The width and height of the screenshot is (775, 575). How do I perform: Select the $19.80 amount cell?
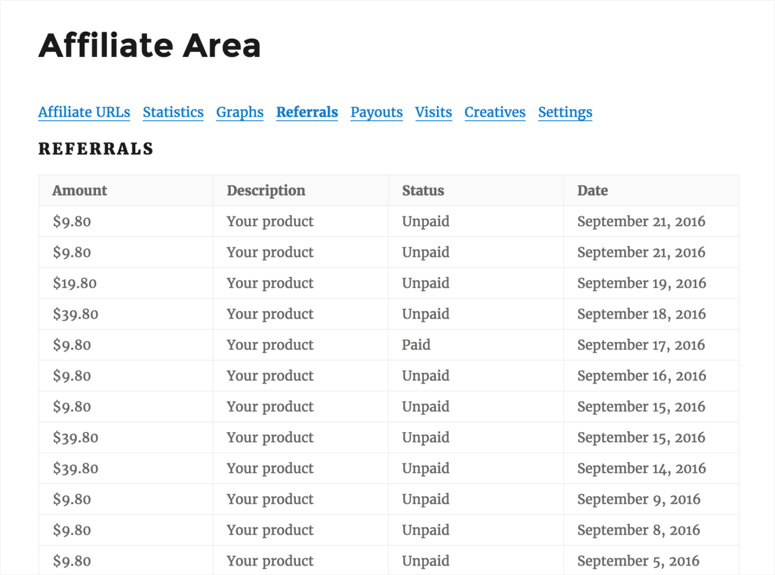tap(75, 283)
